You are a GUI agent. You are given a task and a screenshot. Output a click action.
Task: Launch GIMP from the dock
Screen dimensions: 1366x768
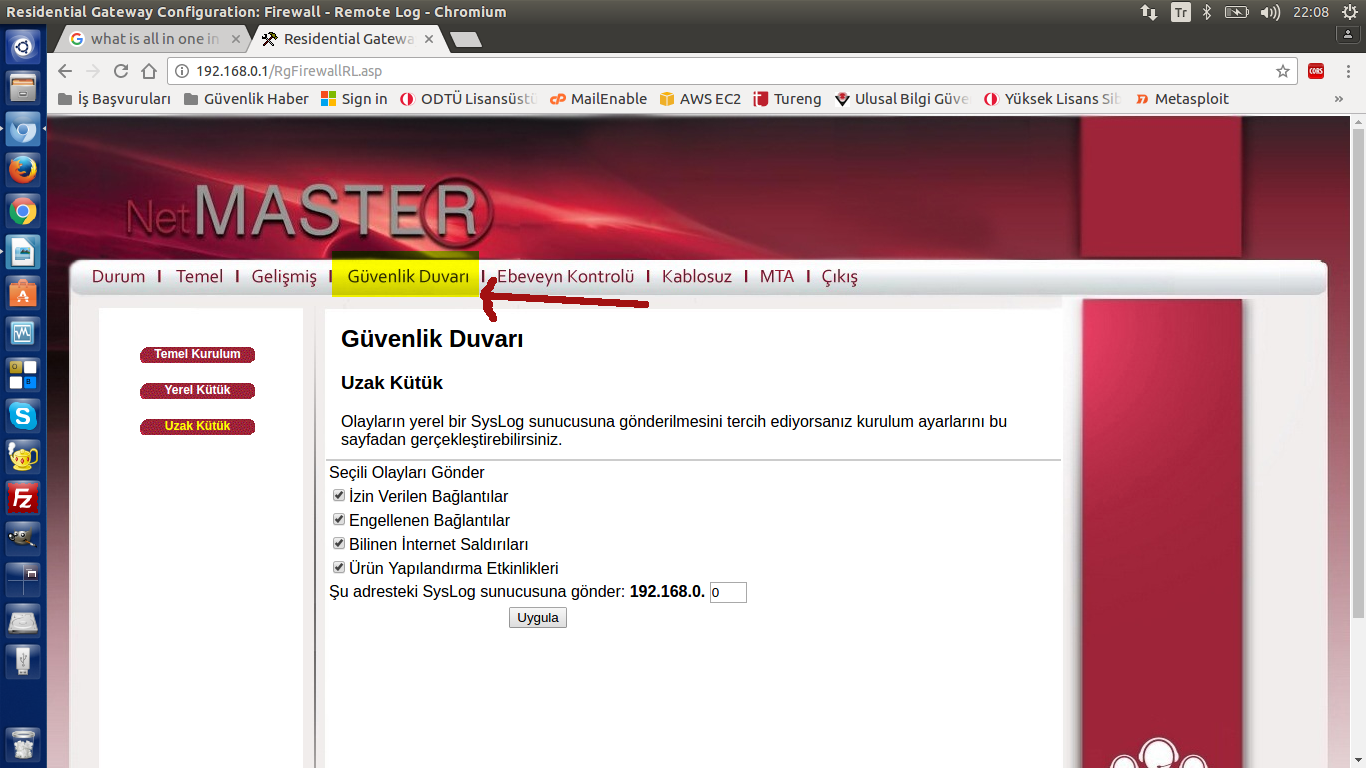click(23, 539)
